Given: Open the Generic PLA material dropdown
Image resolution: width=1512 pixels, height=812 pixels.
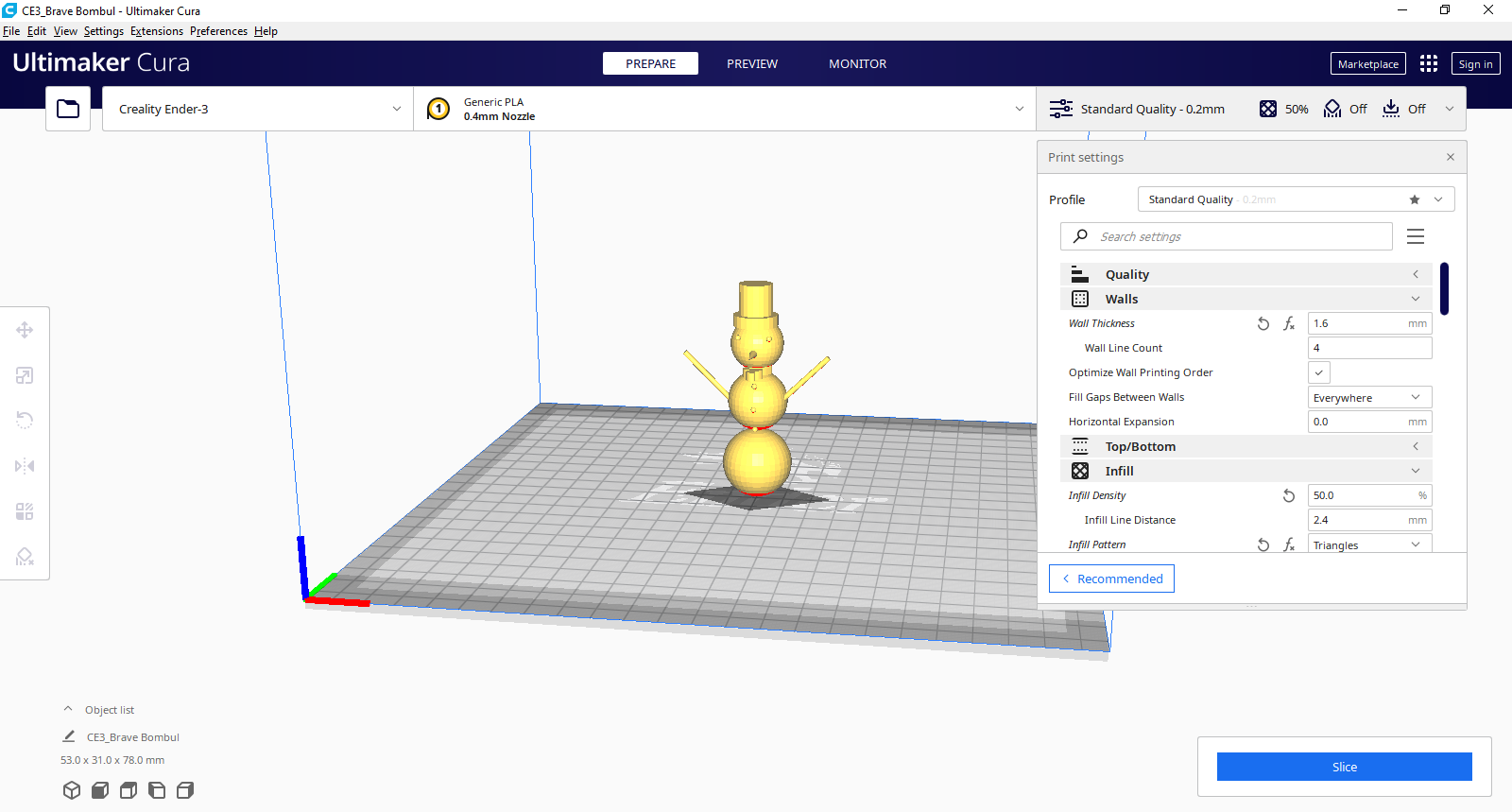Looking at the screenshot, I should point(725,109).
